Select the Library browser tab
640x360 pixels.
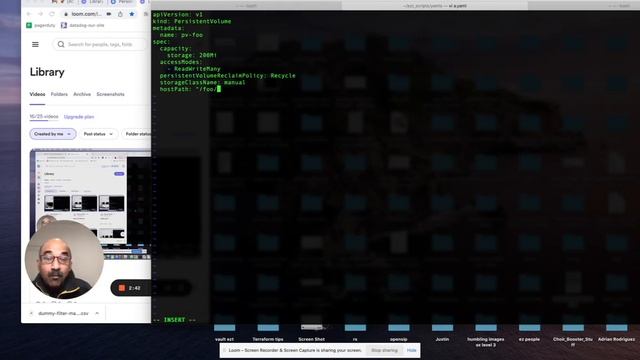pyautogui.click(x=93, y=2)
